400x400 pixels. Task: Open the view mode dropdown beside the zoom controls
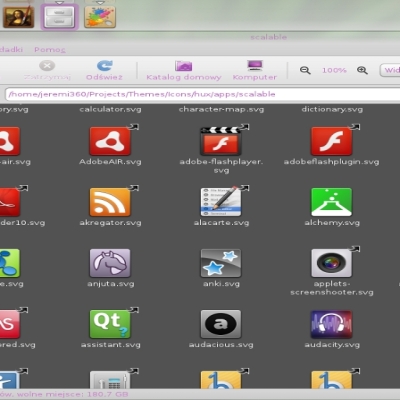[x=390, y=70]
